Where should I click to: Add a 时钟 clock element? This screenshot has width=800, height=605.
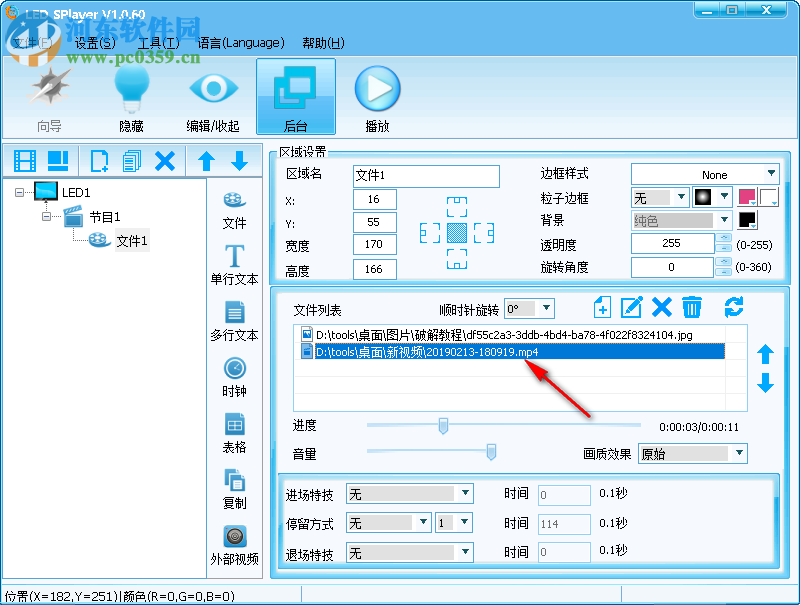234,376
